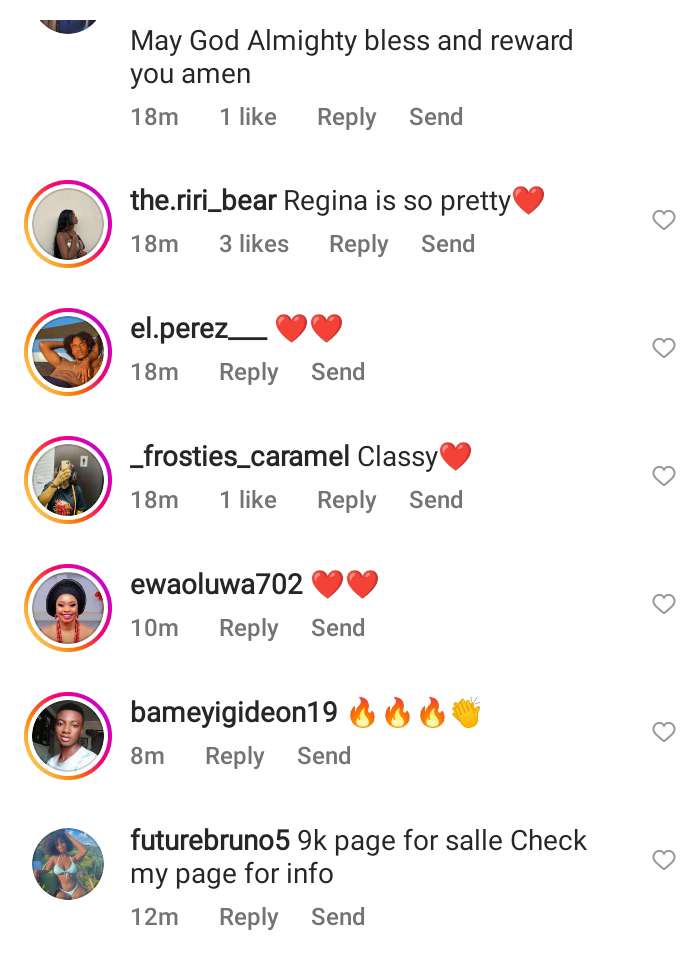Open bameyigideon19's avatar
Viewport: 698px width, 973px height.
pos(68,735)
